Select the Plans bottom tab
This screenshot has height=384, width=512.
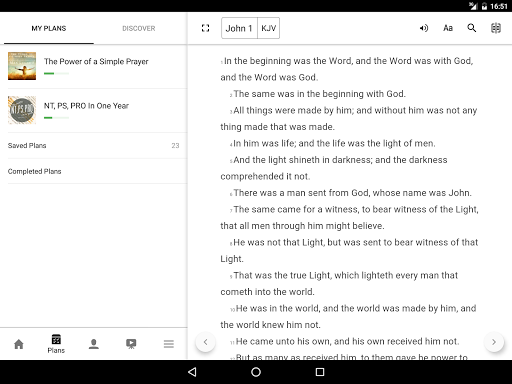click(56, 344)
